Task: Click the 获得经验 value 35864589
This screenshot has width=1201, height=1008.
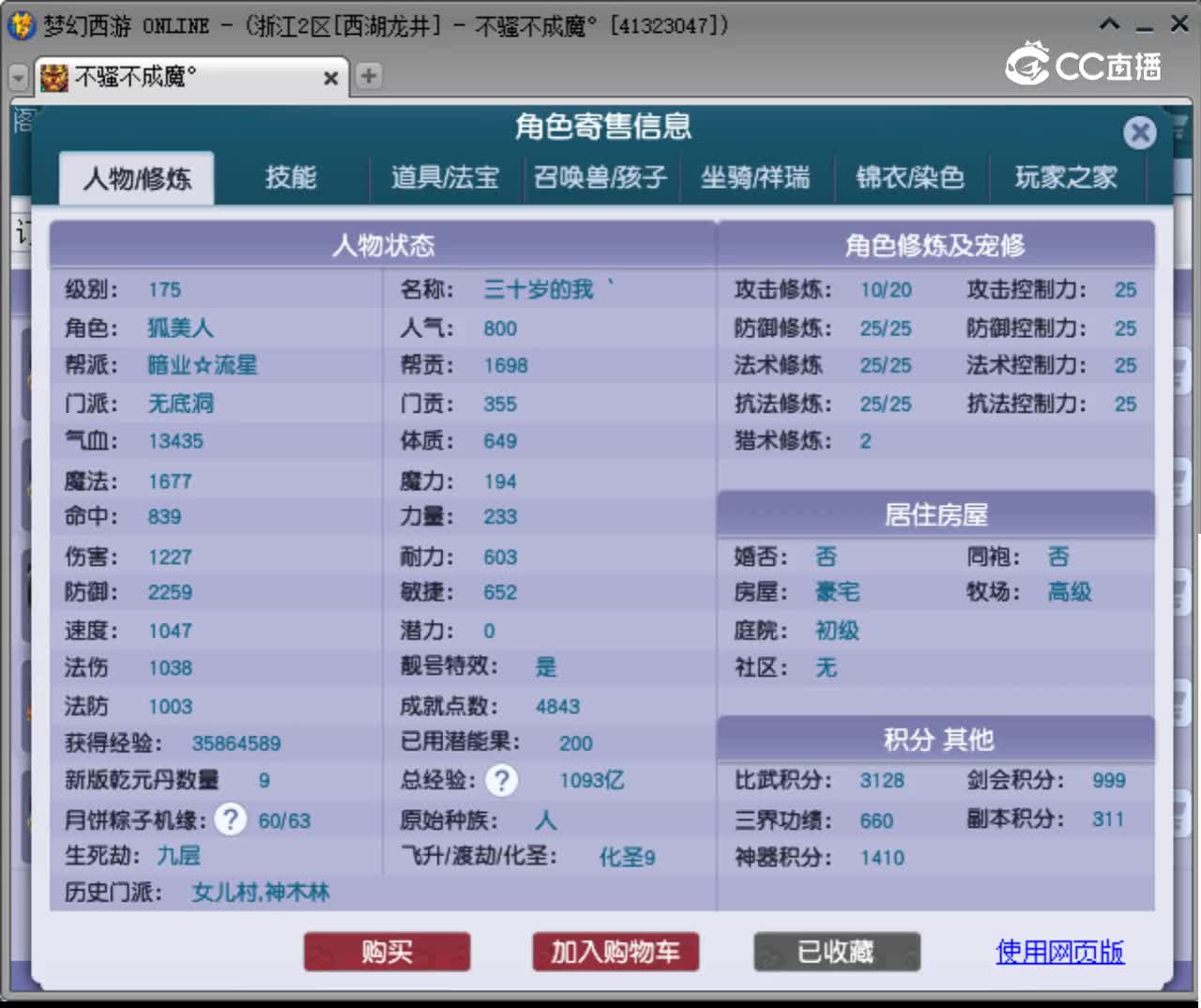Action: pyautogui.click(x=236, y=743)
